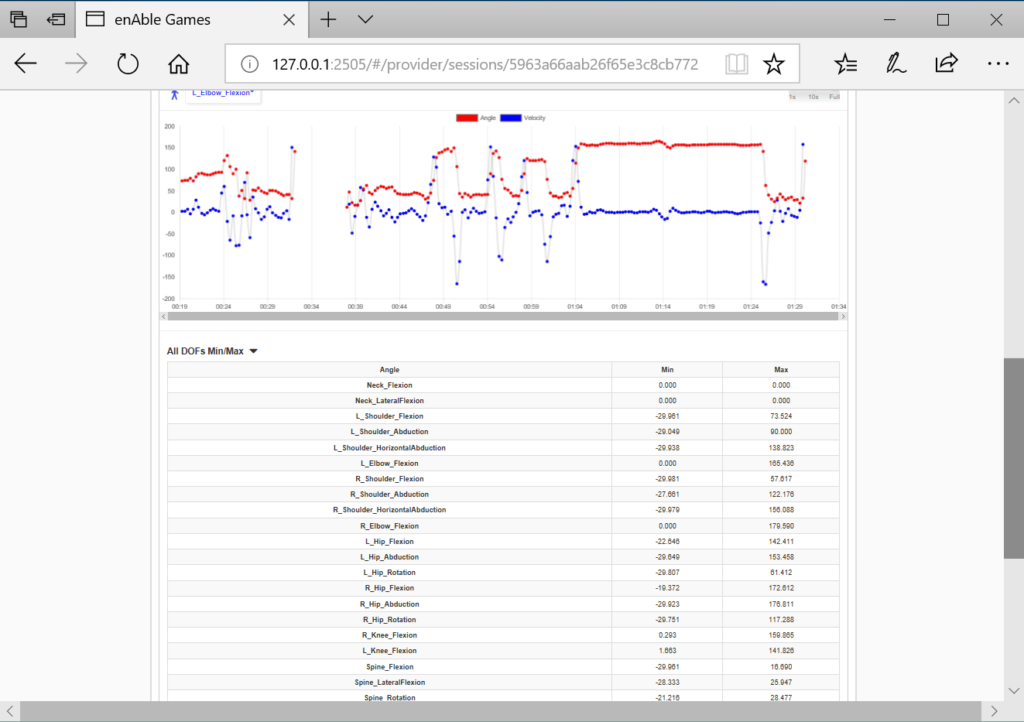
Task: Click the browser Forward arrow
Action: (x=76, y=64)
